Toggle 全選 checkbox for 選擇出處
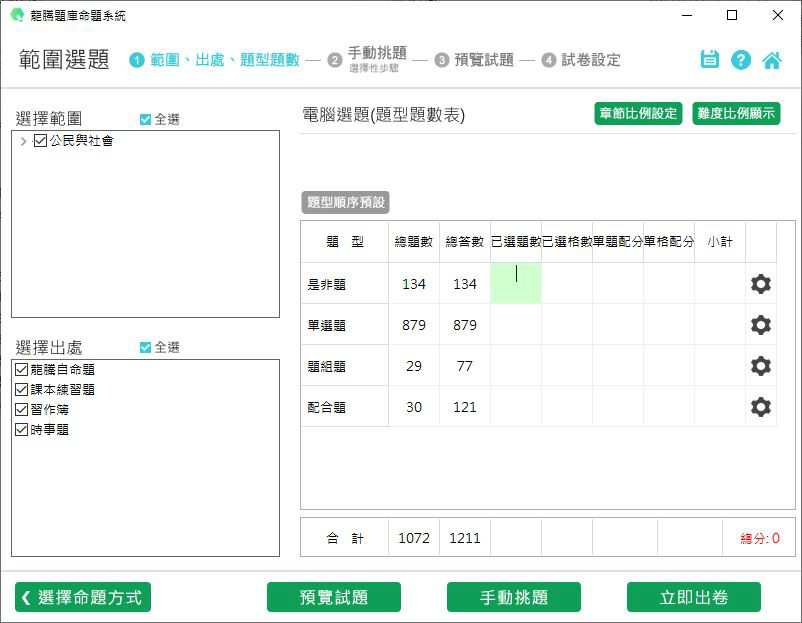The height and width of the screenshot is (623, 802). [145, 347]
